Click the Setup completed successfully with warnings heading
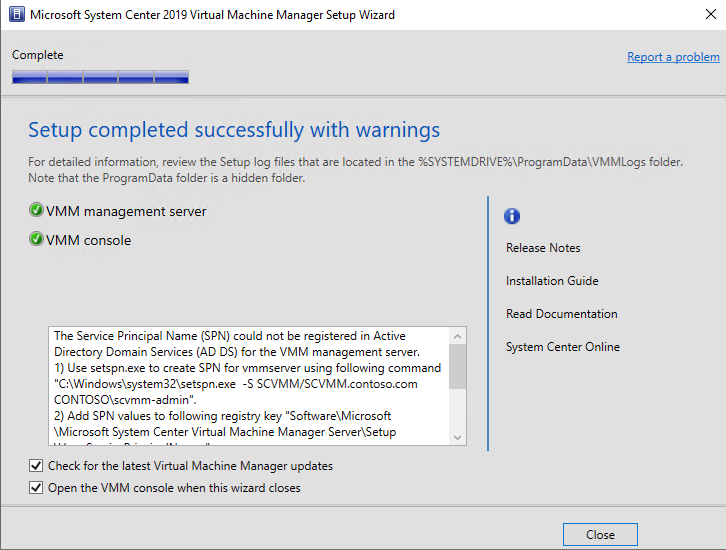Viewport: 726px width, 550px height. [x=234, y=130]
